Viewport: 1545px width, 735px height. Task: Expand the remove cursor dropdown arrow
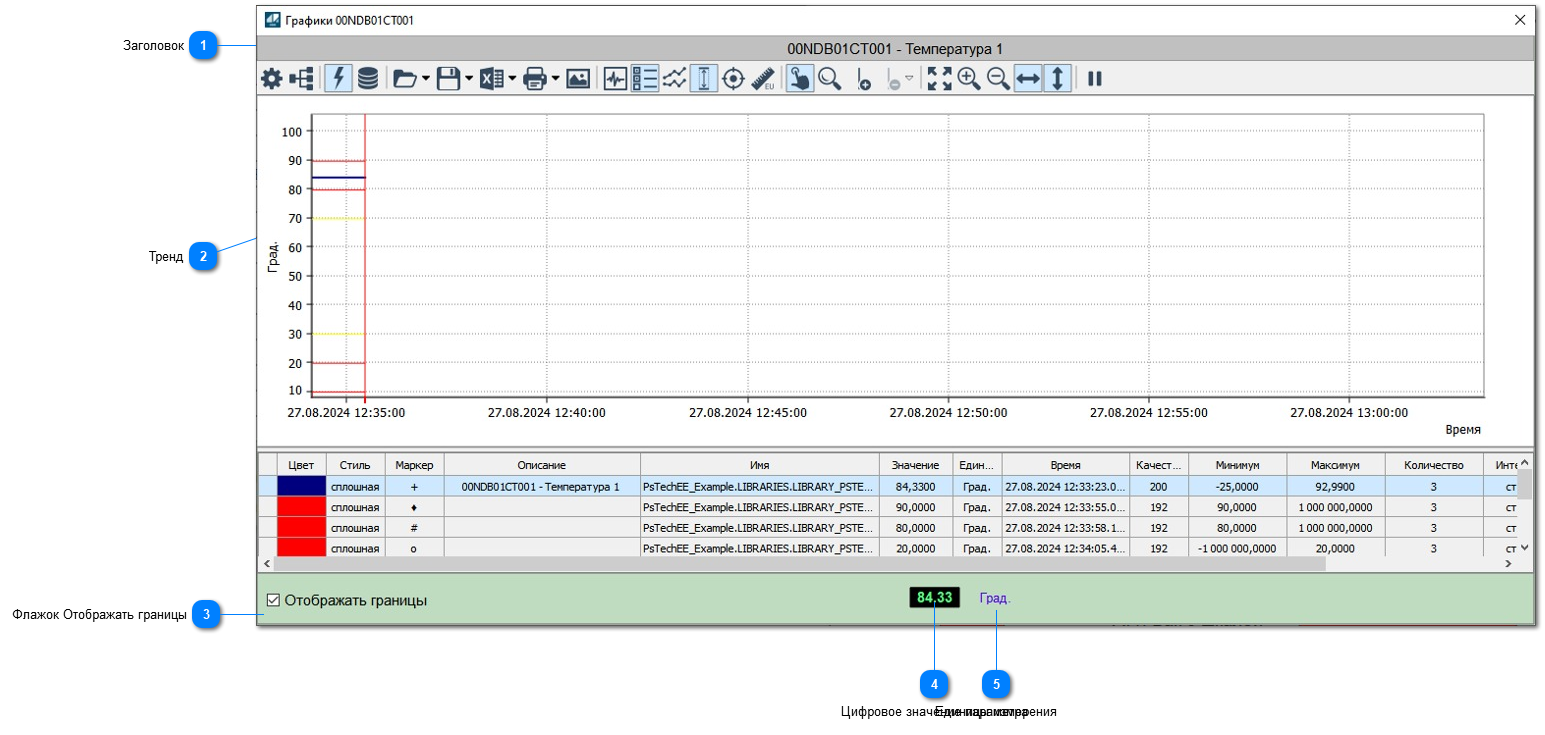pos(909,79)
